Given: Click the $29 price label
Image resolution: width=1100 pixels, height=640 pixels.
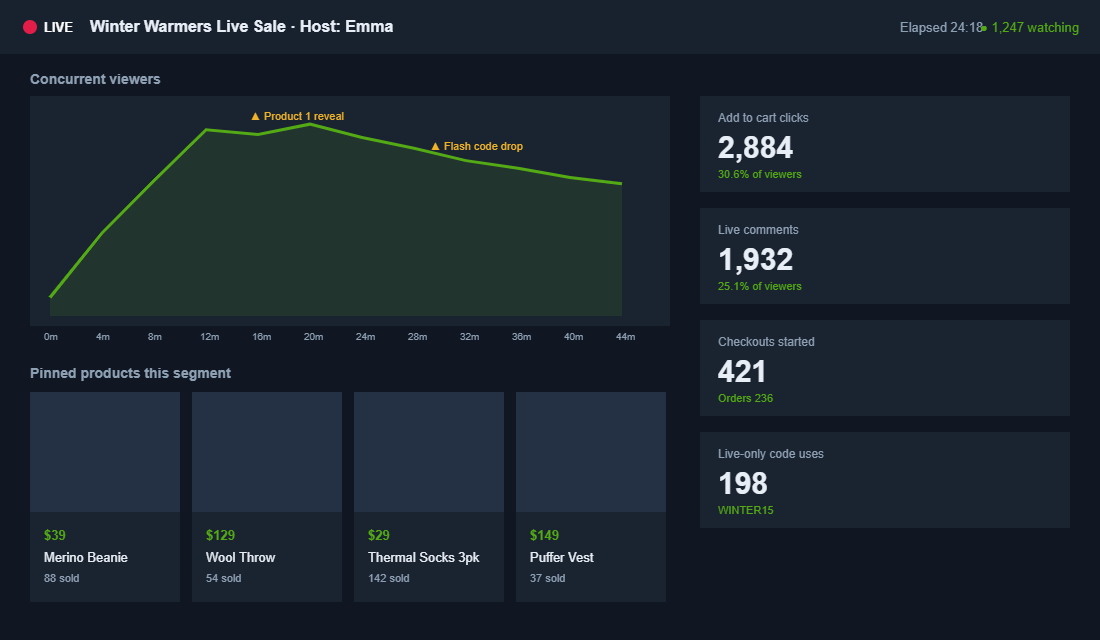Looking at the screenshot, I should [379, 535].
